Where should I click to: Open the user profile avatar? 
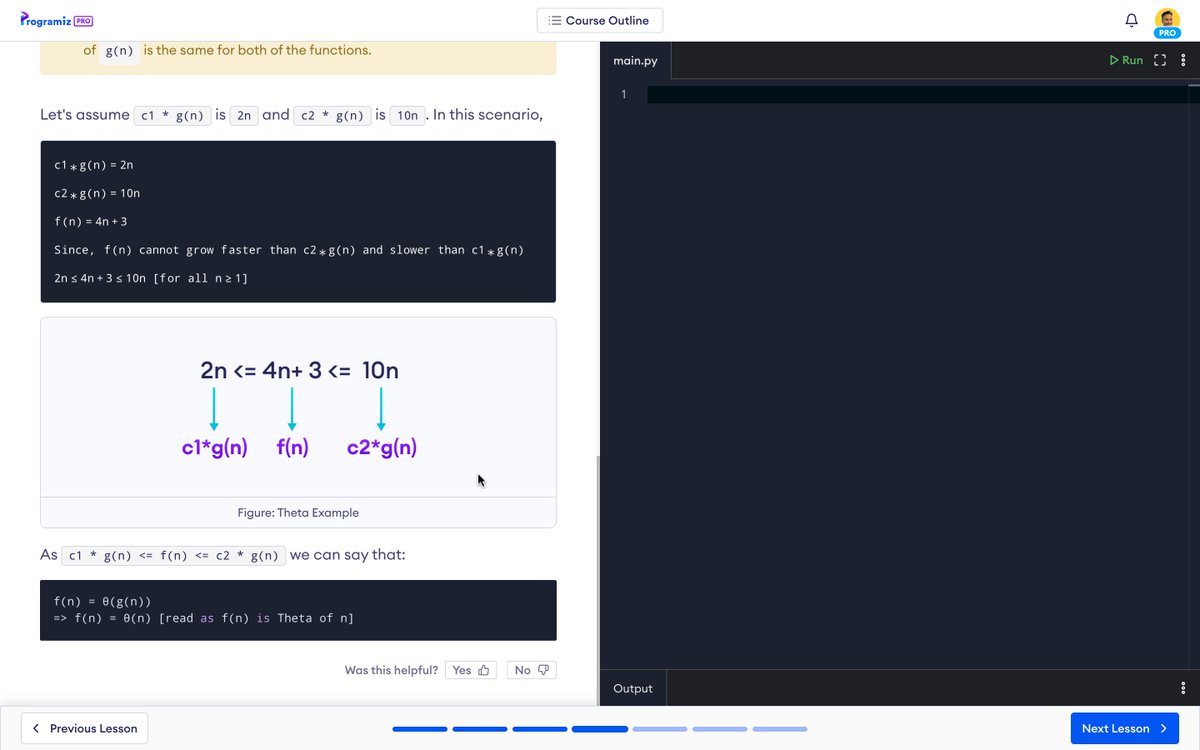[x=1168, y=22]
